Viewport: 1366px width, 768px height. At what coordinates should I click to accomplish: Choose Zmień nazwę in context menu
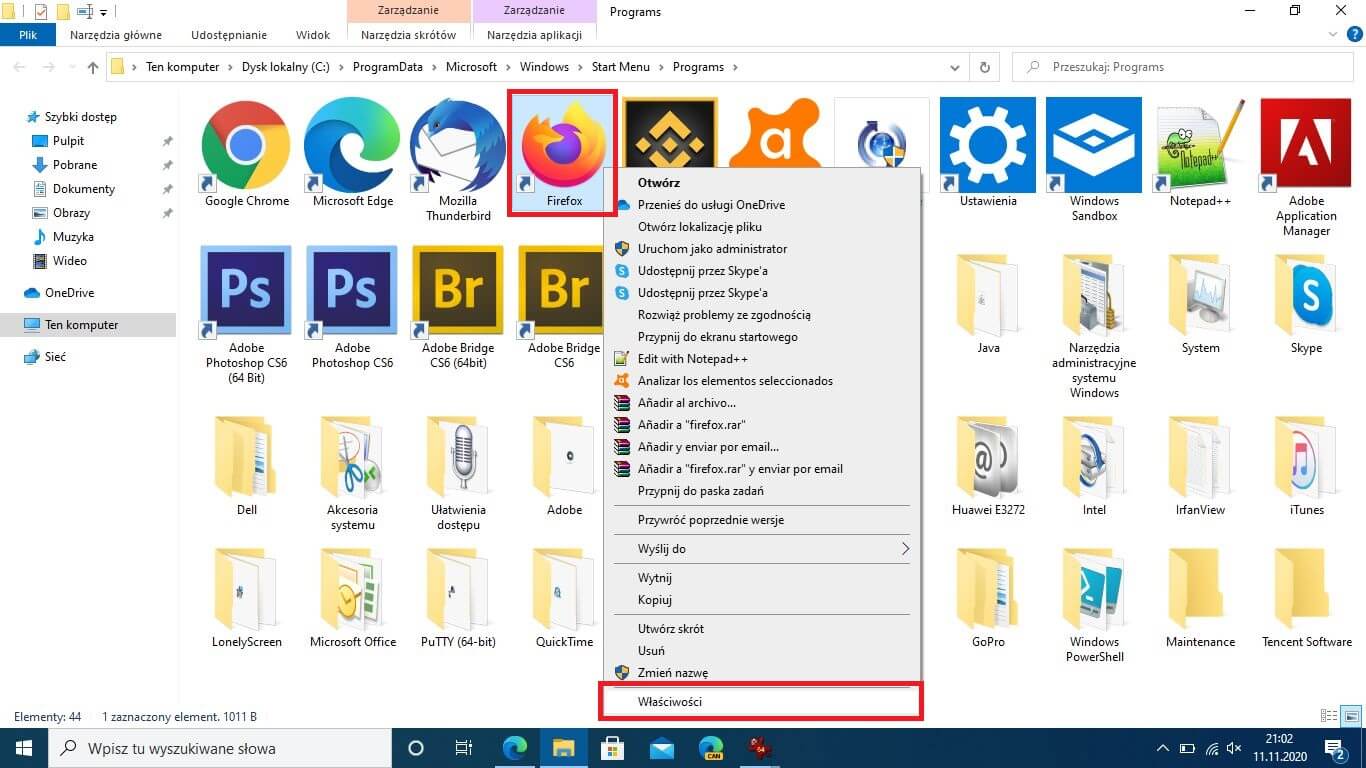[x=762, y=673]
